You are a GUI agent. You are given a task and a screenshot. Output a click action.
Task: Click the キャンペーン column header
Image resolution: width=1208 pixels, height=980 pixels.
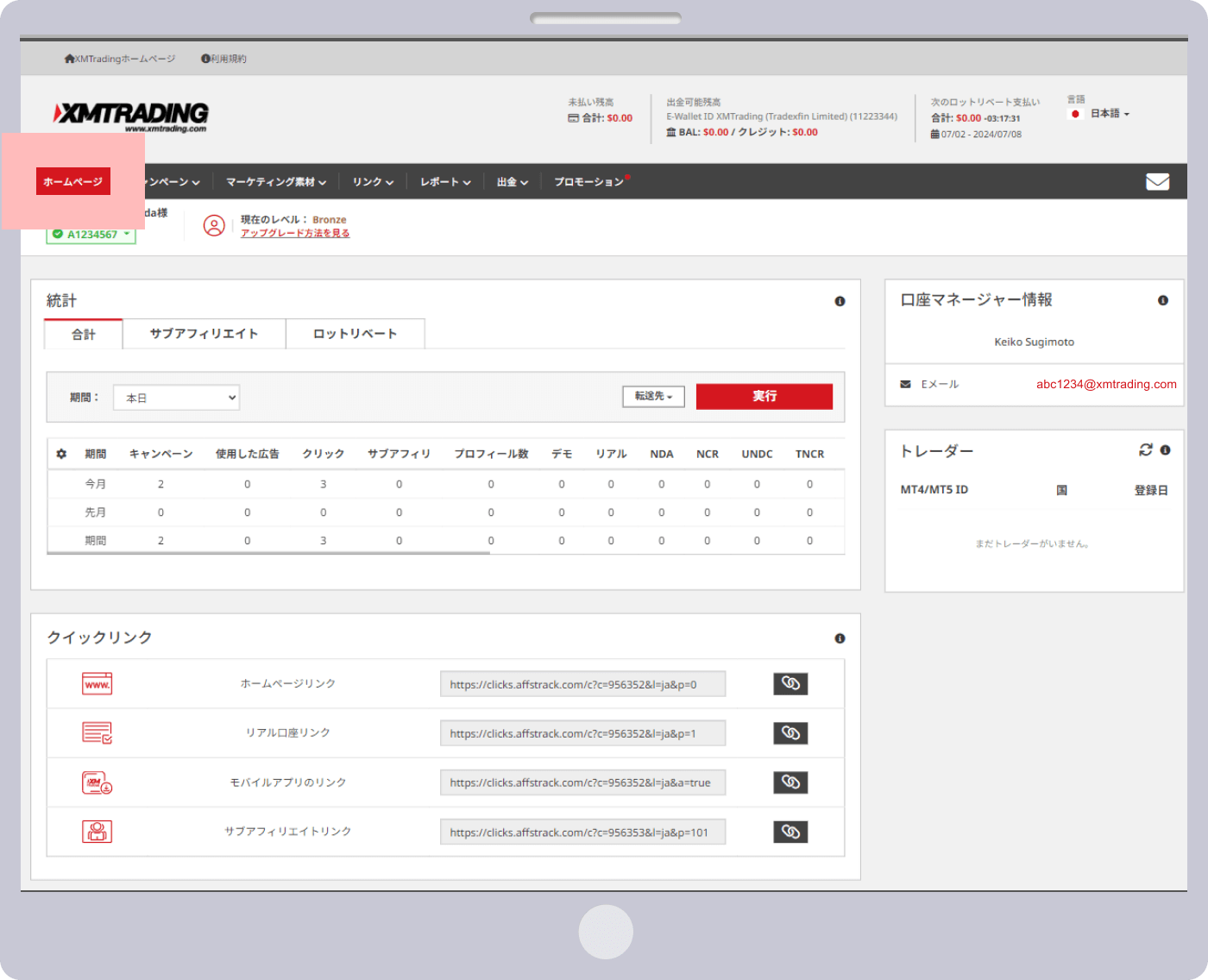(x=160, y=454)
